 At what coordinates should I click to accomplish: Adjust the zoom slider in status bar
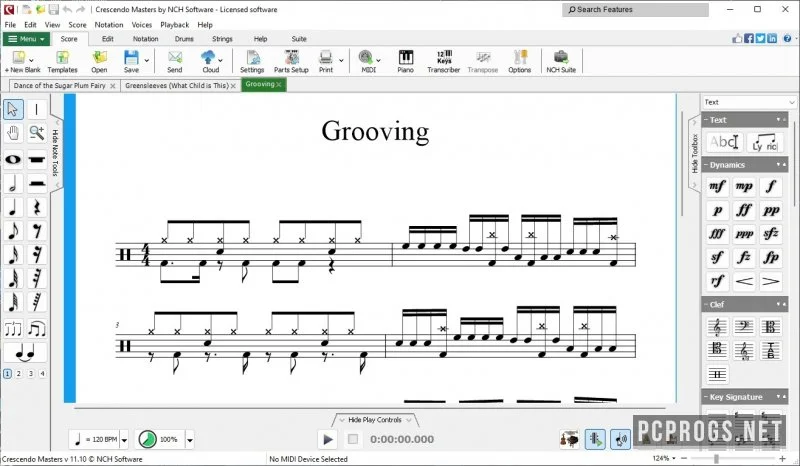716,459
